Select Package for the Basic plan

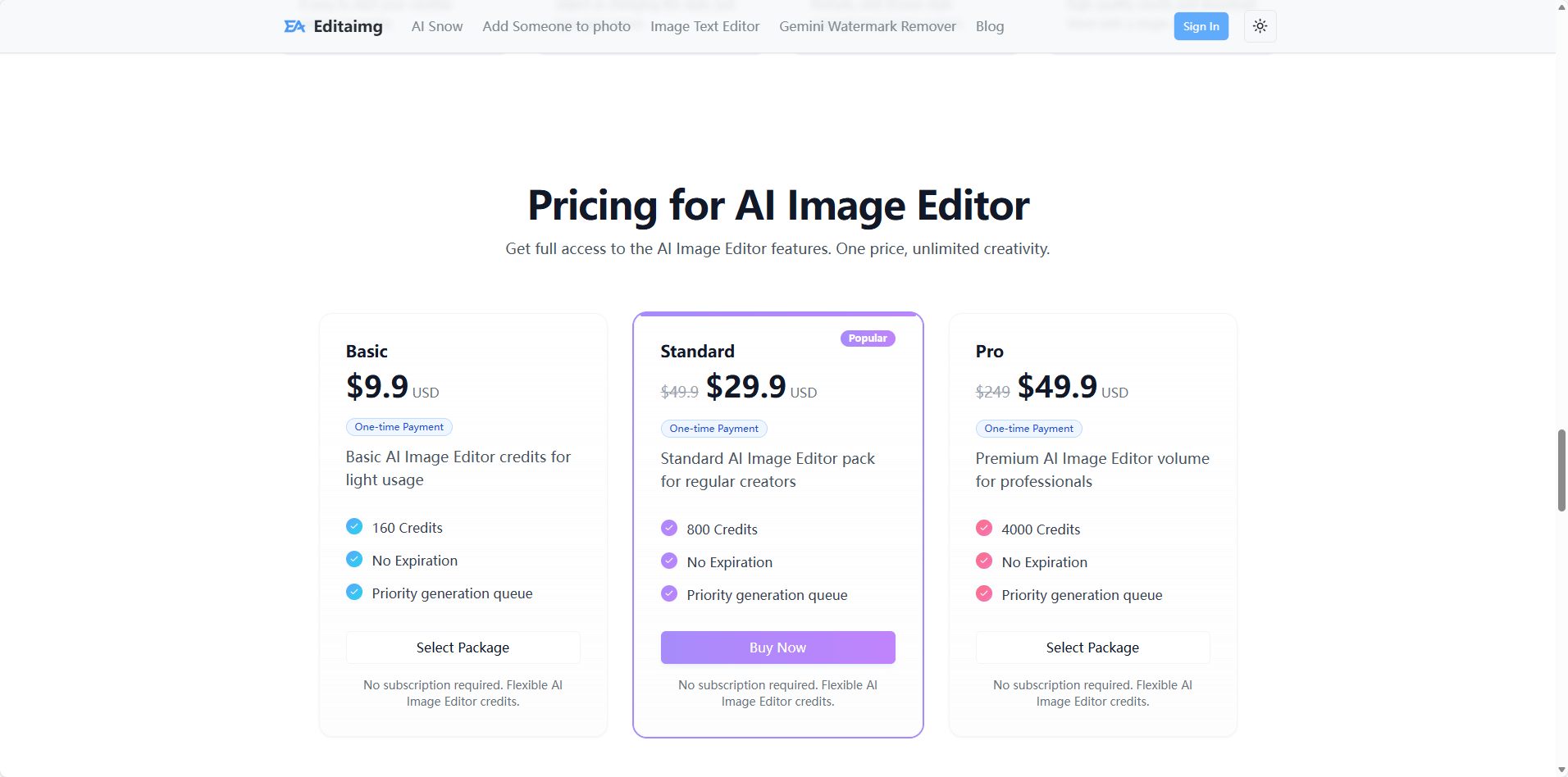(x=463, y=647)
